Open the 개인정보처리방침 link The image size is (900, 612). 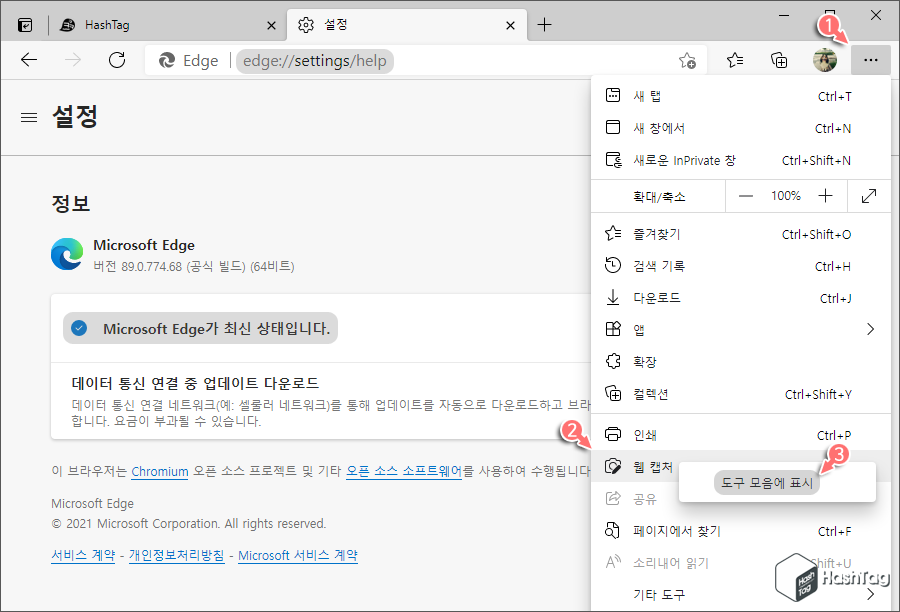[x=177, y=555]
